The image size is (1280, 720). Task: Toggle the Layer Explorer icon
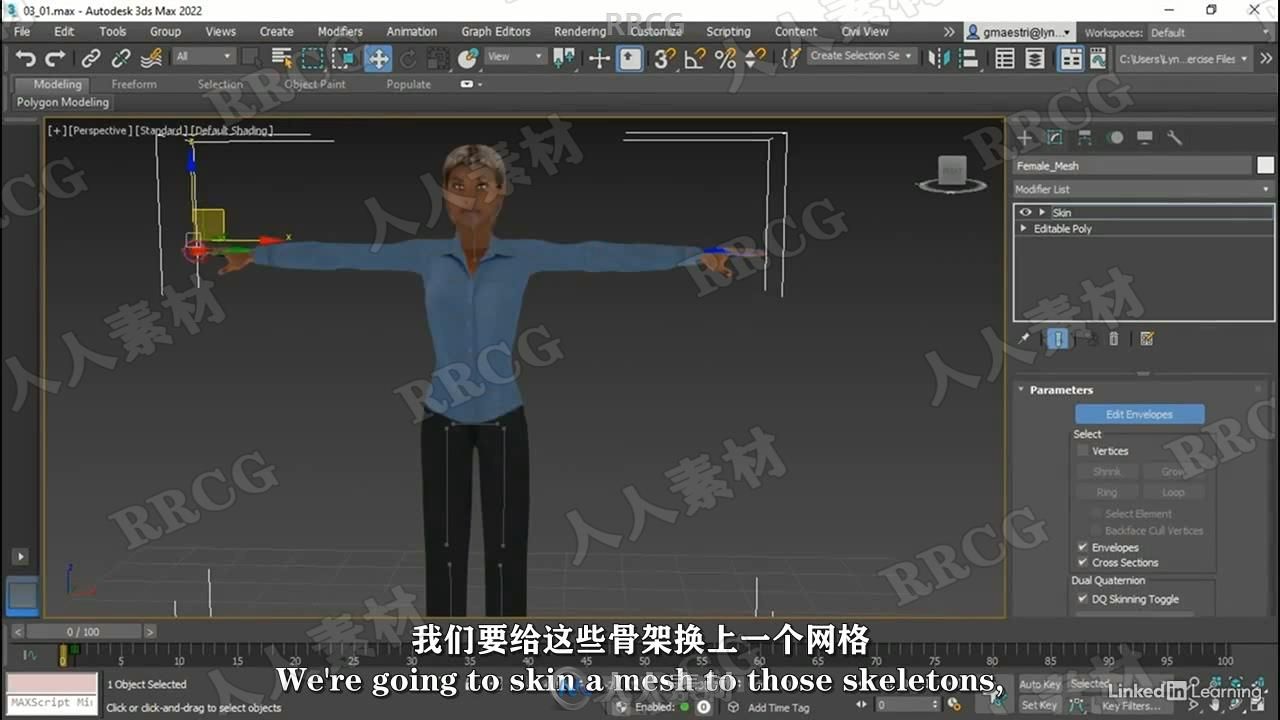[x=1035, y=58]
